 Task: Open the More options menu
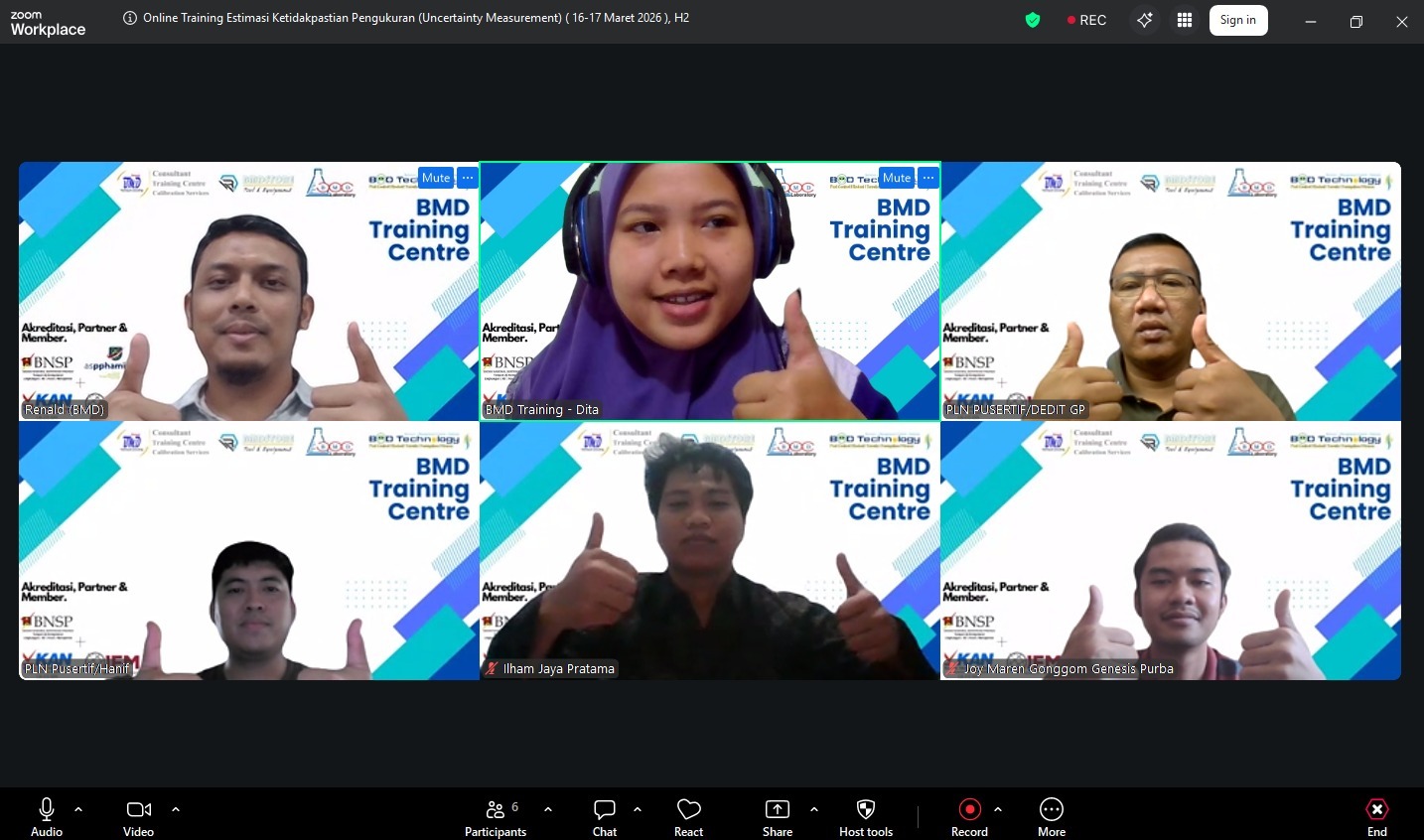point(1052,810)
